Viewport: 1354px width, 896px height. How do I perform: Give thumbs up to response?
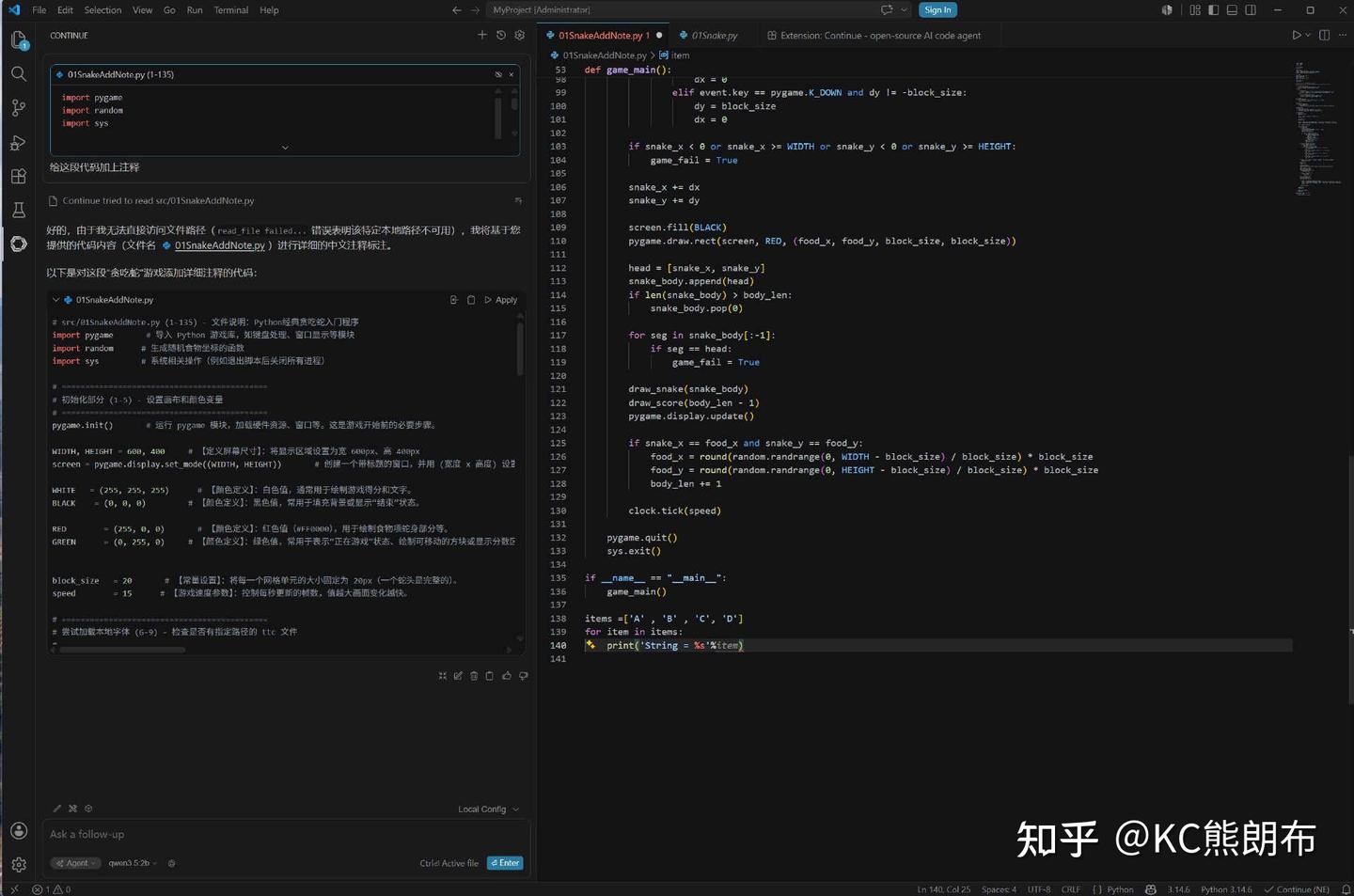(507, 676)
